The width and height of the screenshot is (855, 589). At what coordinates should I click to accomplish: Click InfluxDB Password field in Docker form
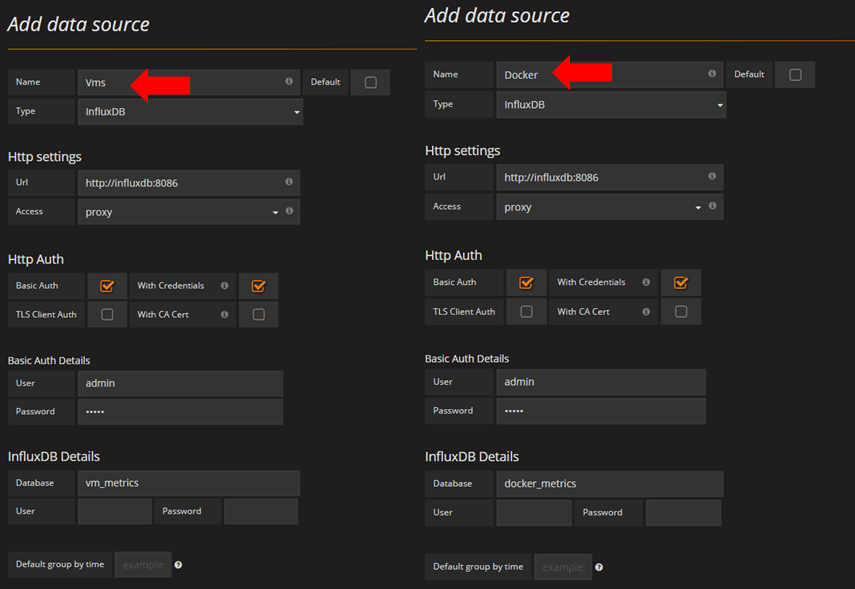tap(684, 513)
